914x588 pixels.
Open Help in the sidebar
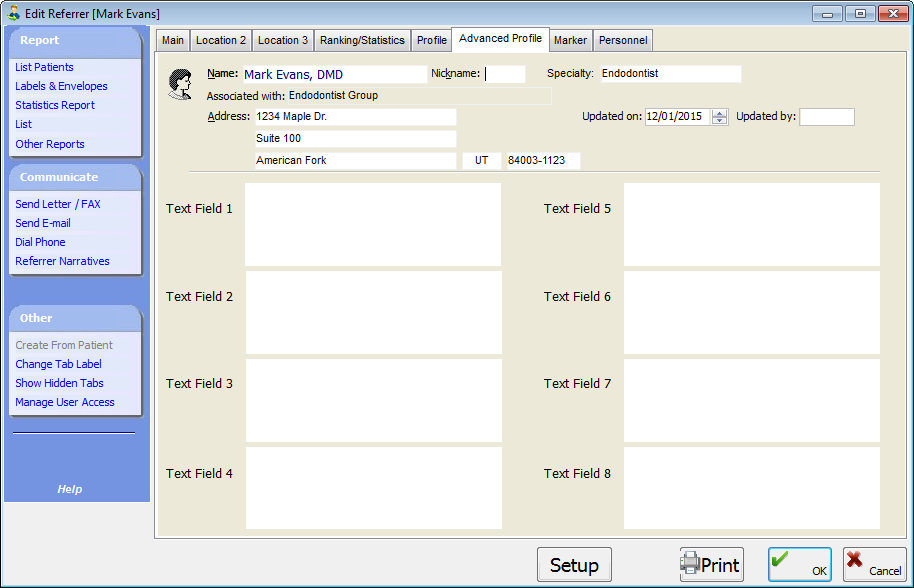pos(70,489)
